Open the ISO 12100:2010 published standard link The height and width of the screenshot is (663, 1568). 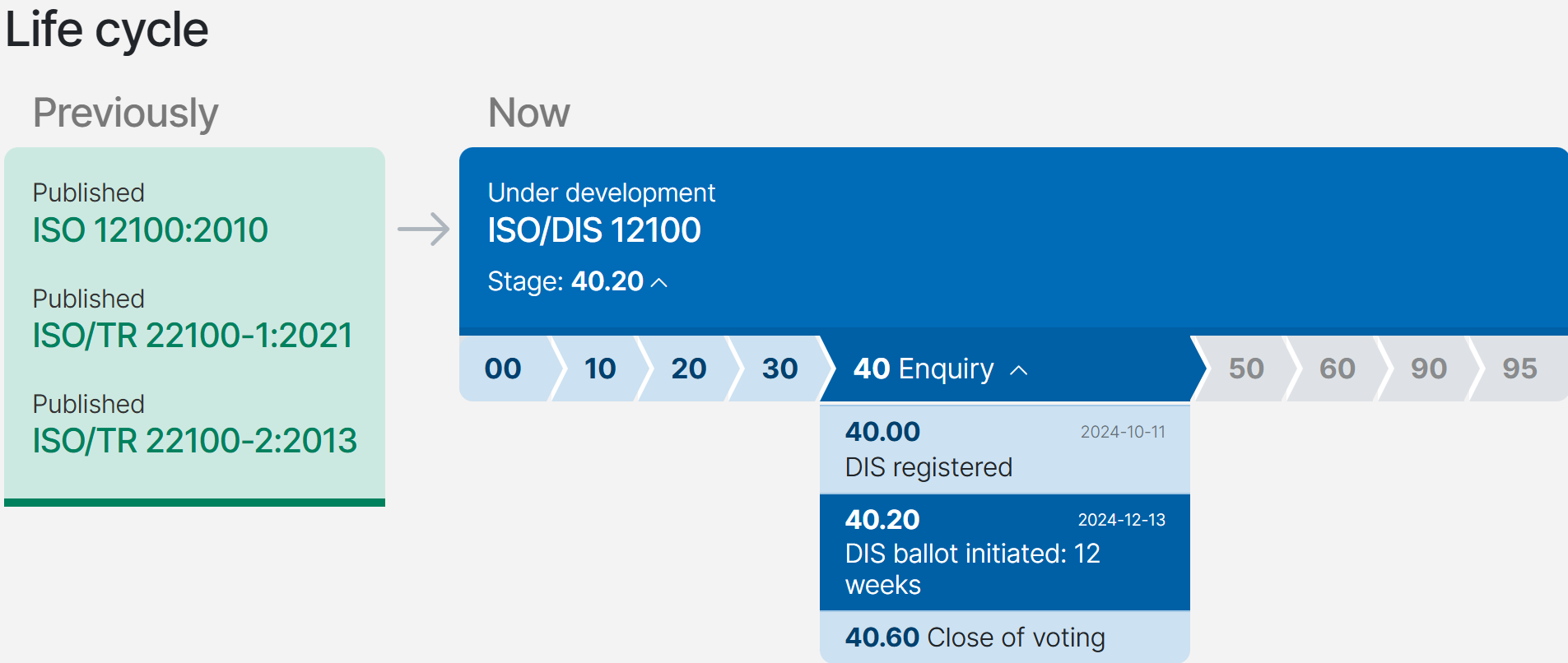150,231
